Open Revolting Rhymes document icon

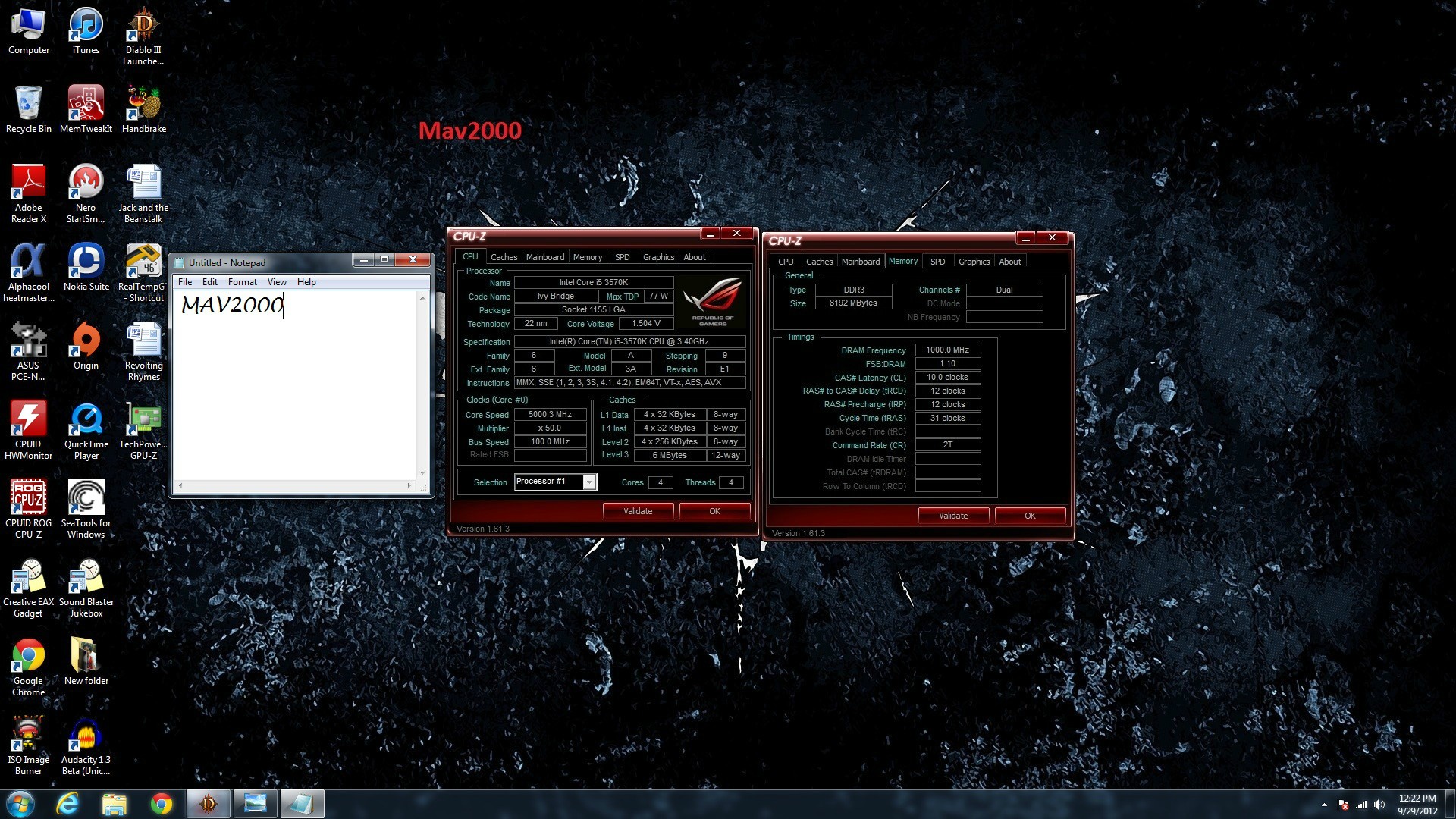tap(143, 352)
